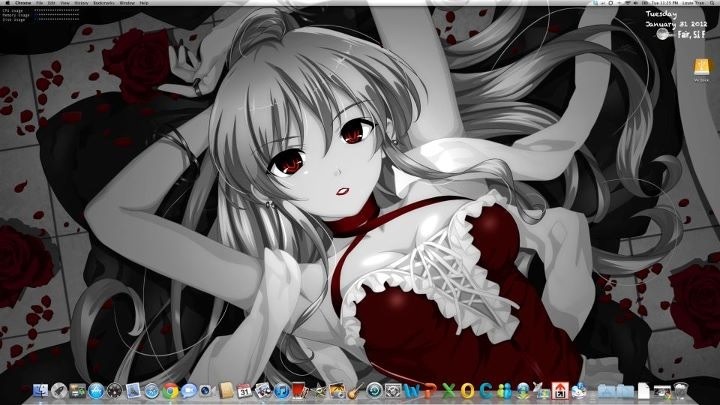Click the 'January 31 2012' date text
The image size is (720, 405).
coord(676,24)
